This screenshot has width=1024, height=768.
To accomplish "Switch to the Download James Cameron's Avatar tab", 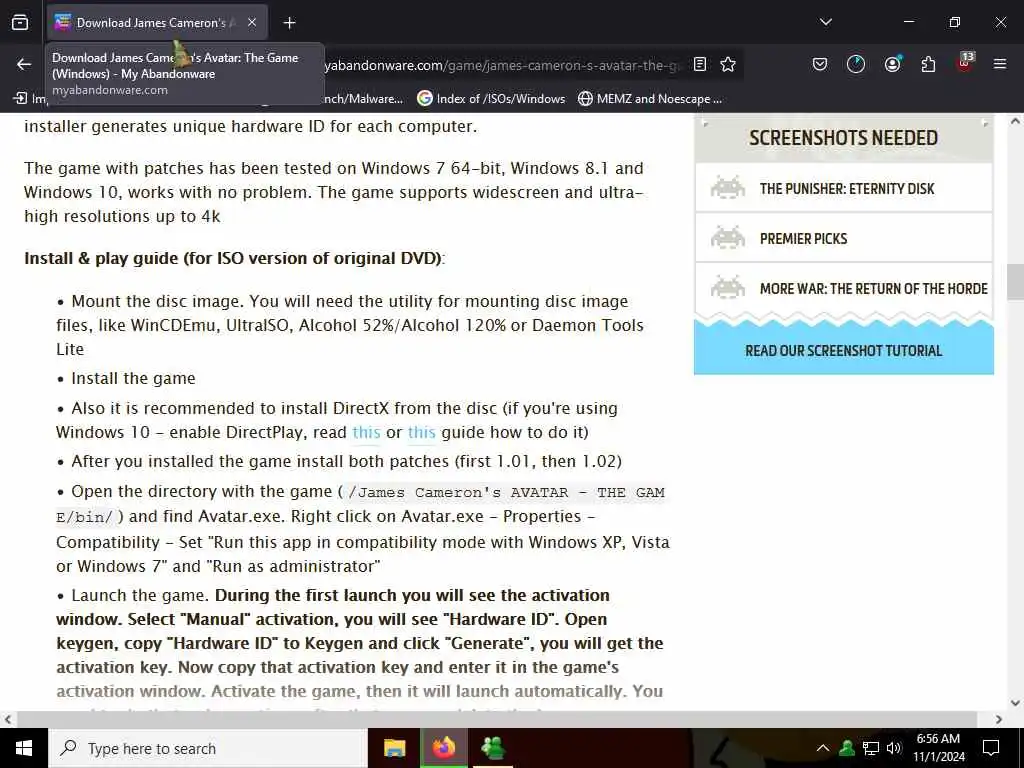I will (x=157, y=23).
